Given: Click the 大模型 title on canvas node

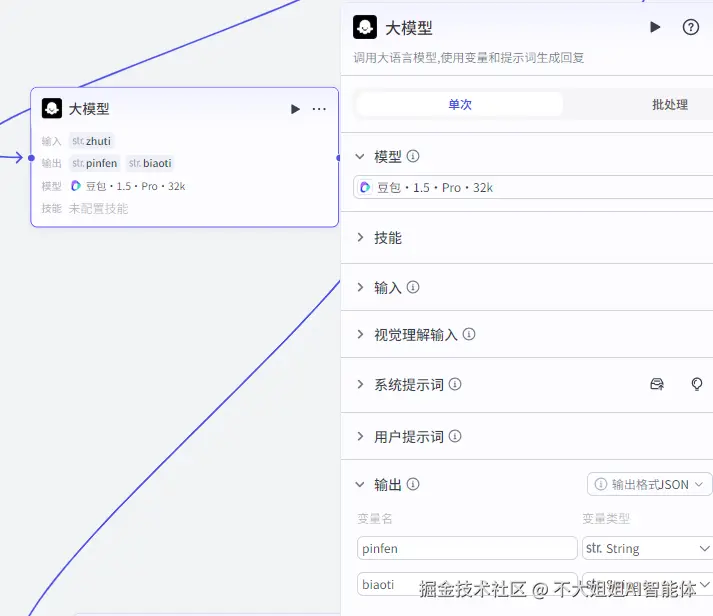Looking at the screenshot, I should [89, 109].
